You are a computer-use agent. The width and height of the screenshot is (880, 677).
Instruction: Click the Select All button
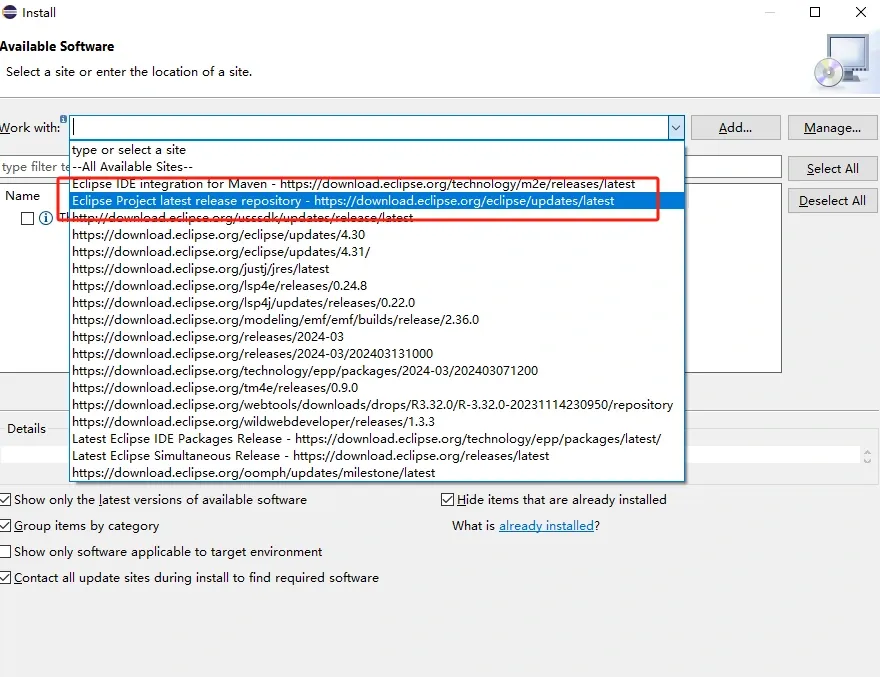[x=832, y=168]
